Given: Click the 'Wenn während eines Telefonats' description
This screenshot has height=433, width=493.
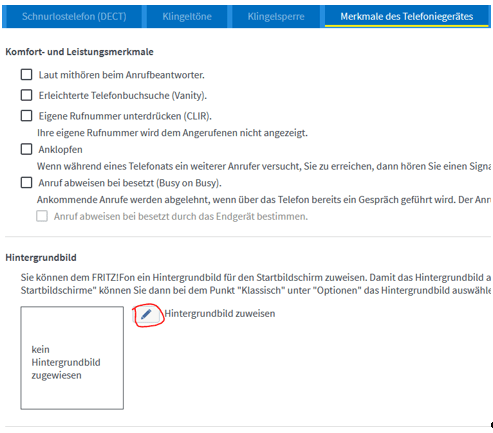Looking at the screenshot, I should tap(264, 166).
